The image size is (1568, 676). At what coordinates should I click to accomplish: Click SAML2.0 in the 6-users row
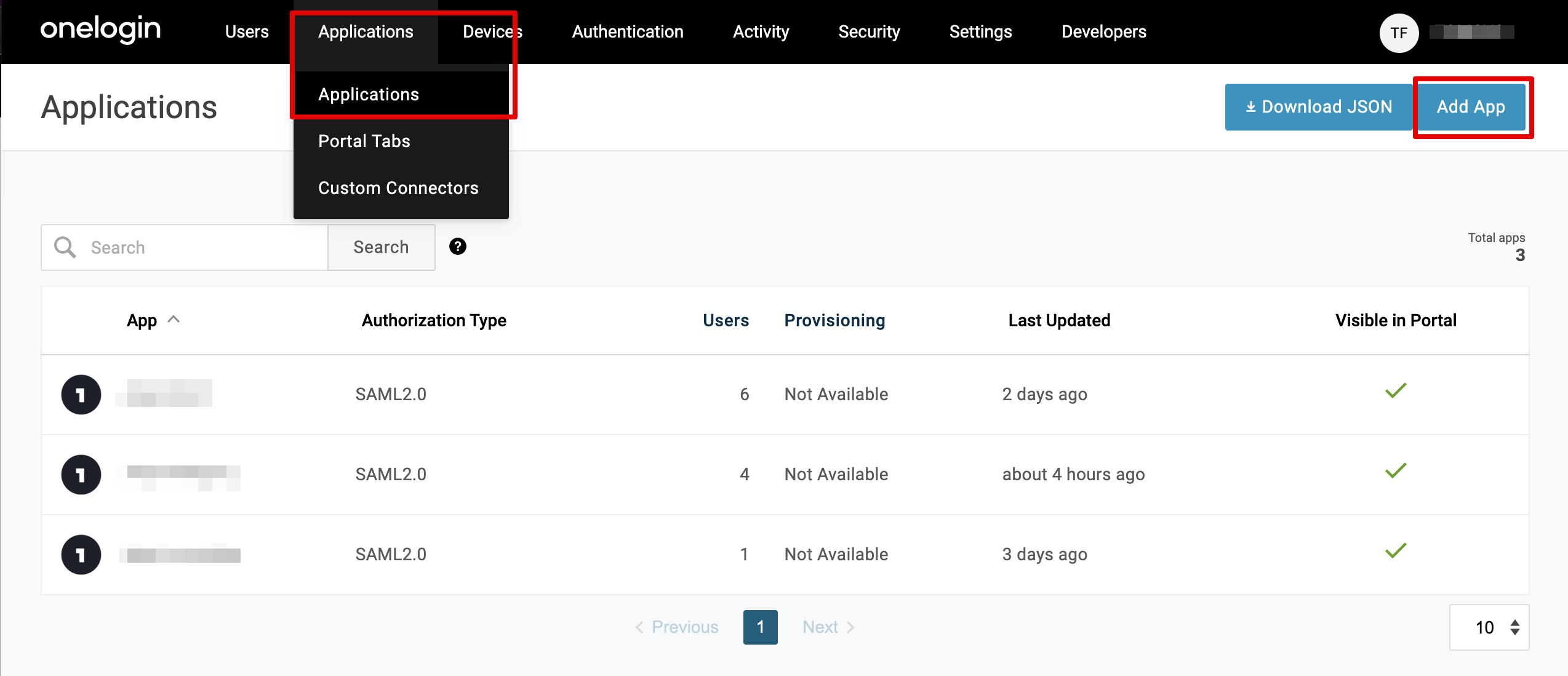click(391, 394)
